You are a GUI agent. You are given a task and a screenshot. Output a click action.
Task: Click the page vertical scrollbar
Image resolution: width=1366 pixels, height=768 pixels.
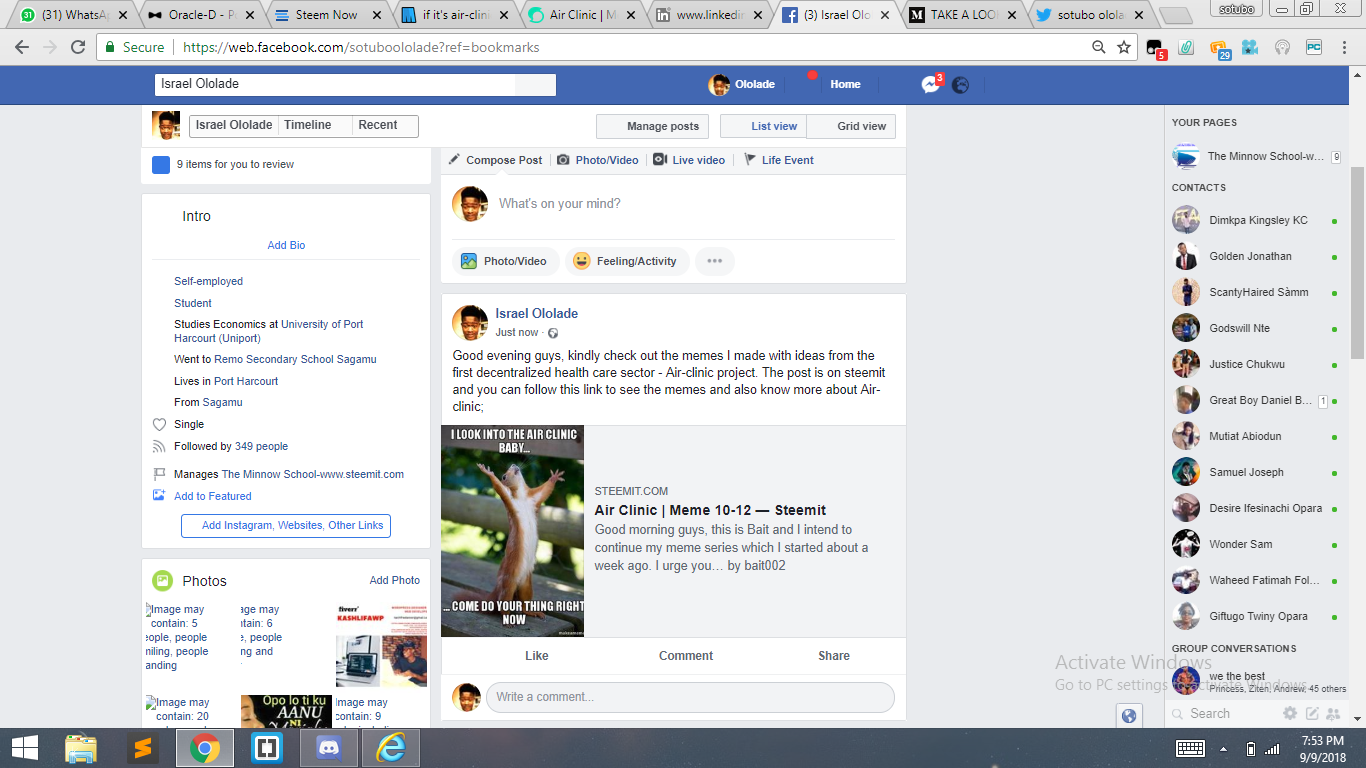pyautogui.click(x=1357, y=265)
